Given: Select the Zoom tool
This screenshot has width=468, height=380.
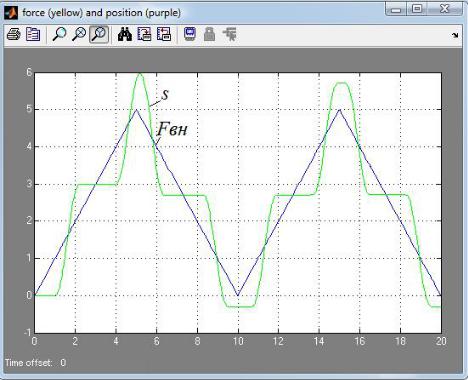Looking at the screenshot, I should [x=60, y=34].
